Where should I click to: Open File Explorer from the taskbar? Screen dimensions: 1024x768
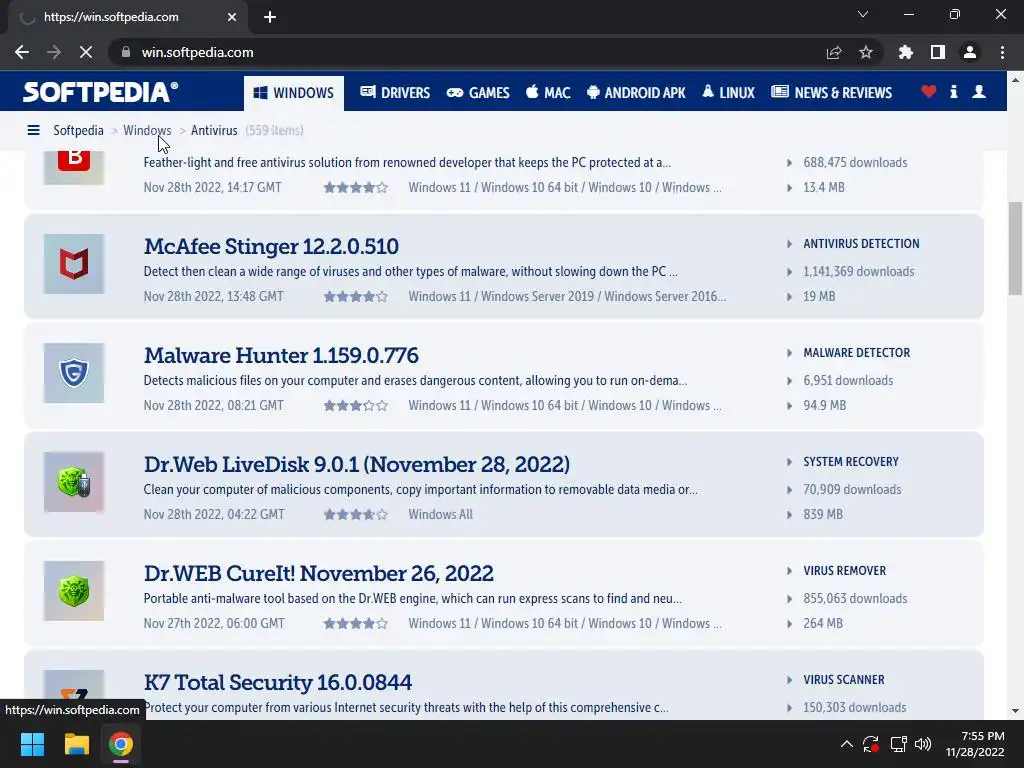click(76, 744)
